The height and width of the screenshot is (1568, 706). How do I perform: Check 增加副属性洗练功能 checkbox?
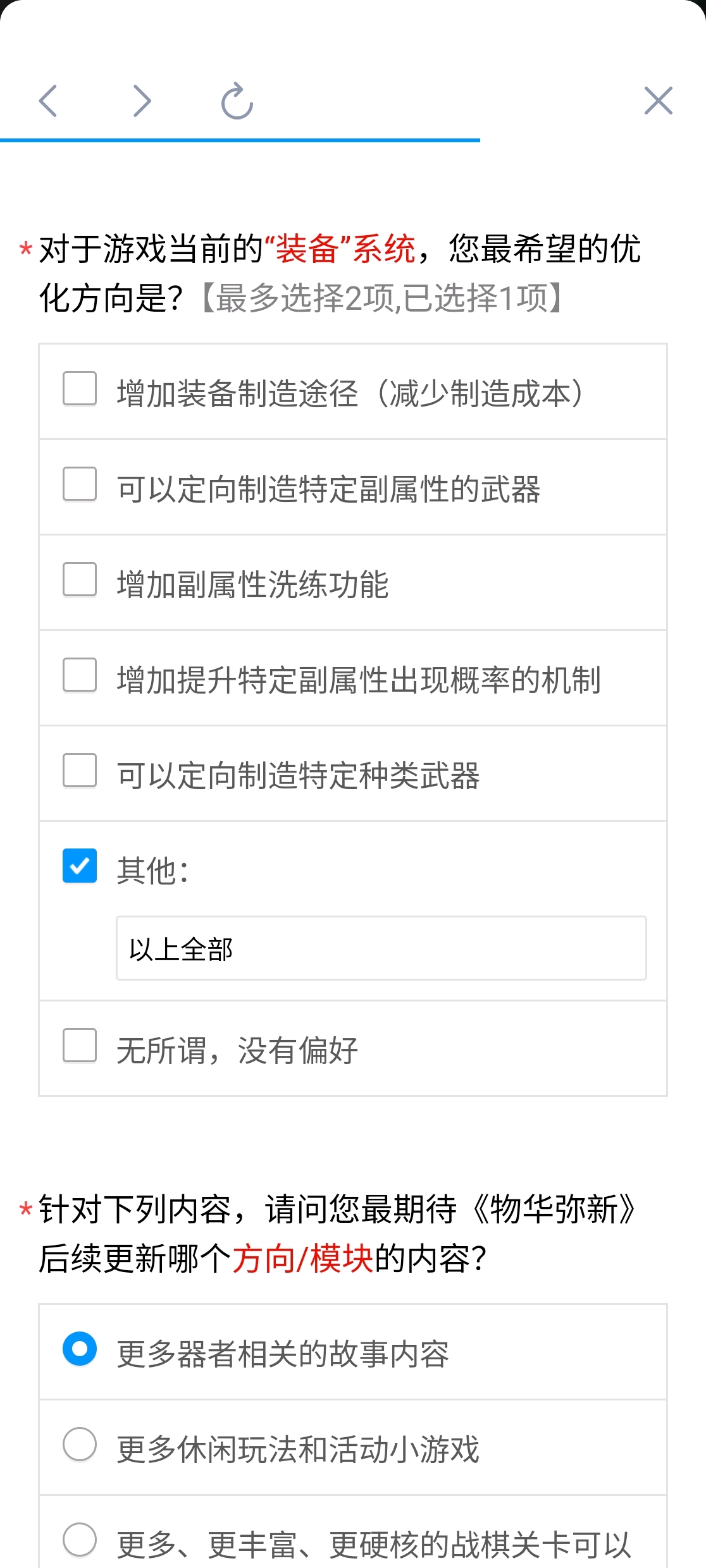click(80, 579)
